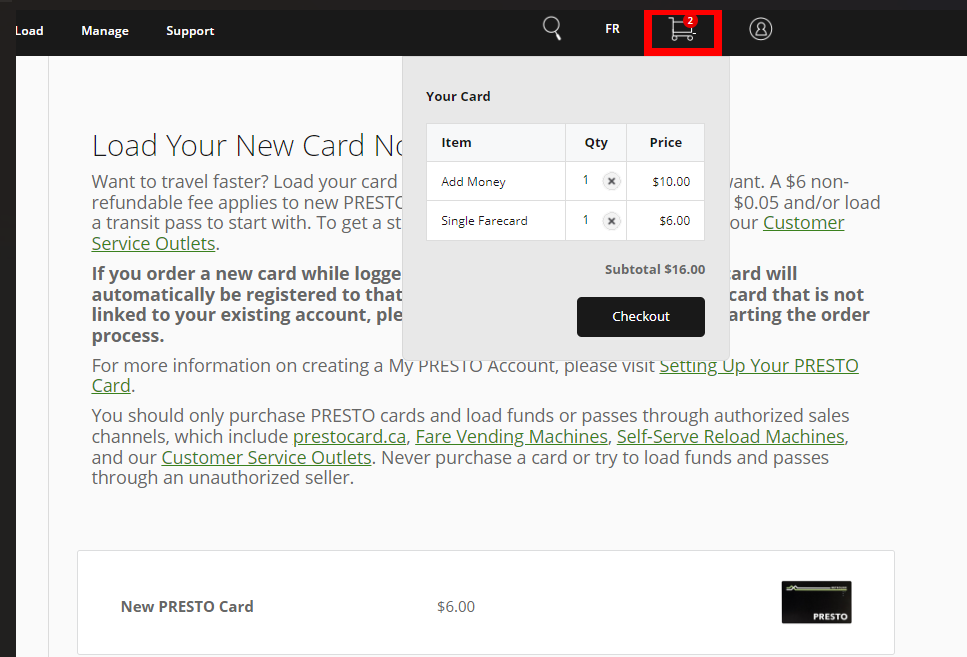967x657 pixels.
Task: Click the Your Card heading
Action: (458, 96)
